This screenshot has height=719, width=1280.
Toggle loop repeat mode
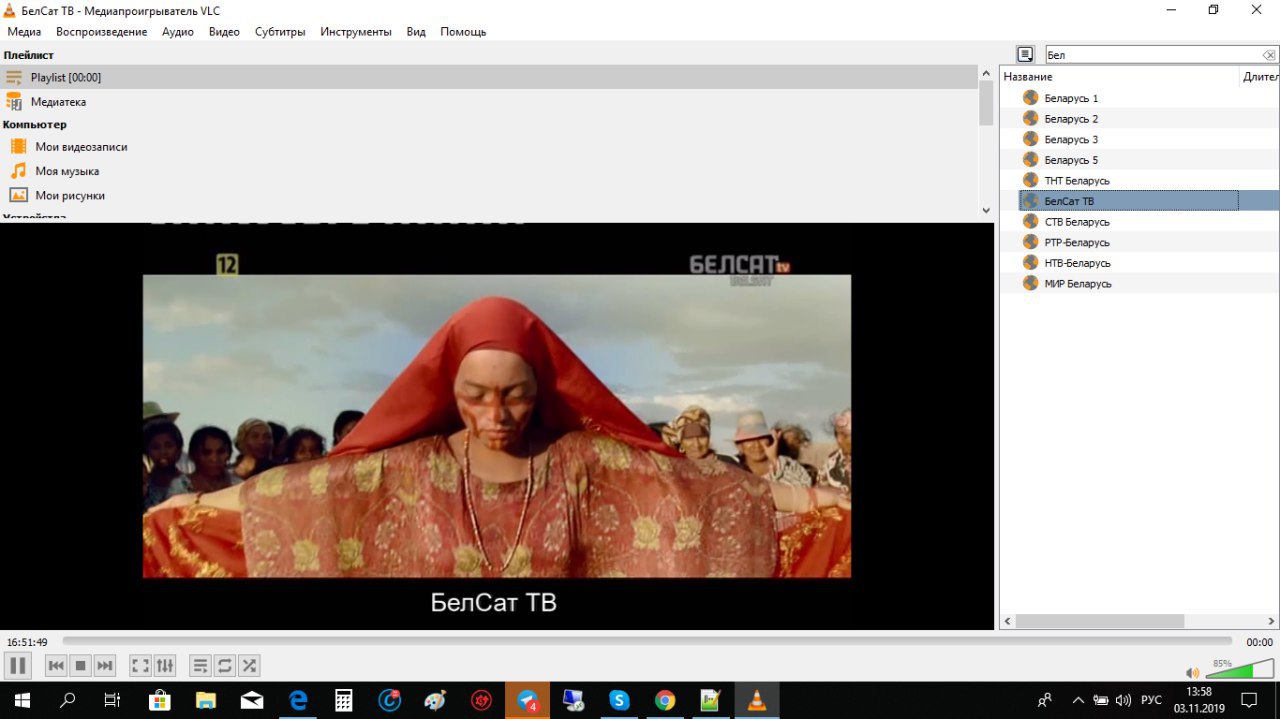pos(225,665)
